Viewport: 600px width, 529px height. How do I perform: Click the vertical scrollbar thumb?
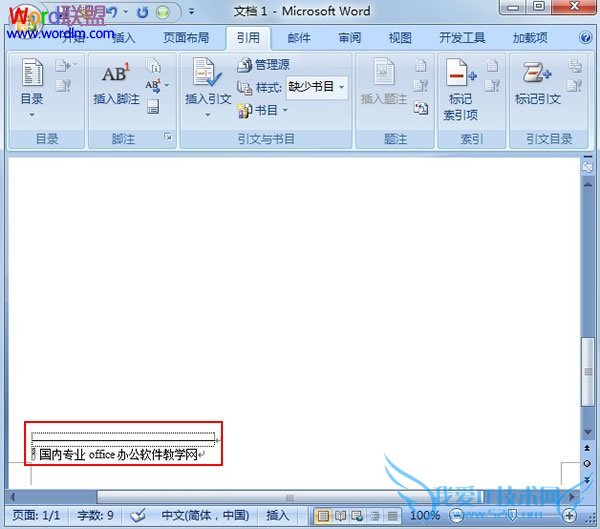(x=588, y=372)
